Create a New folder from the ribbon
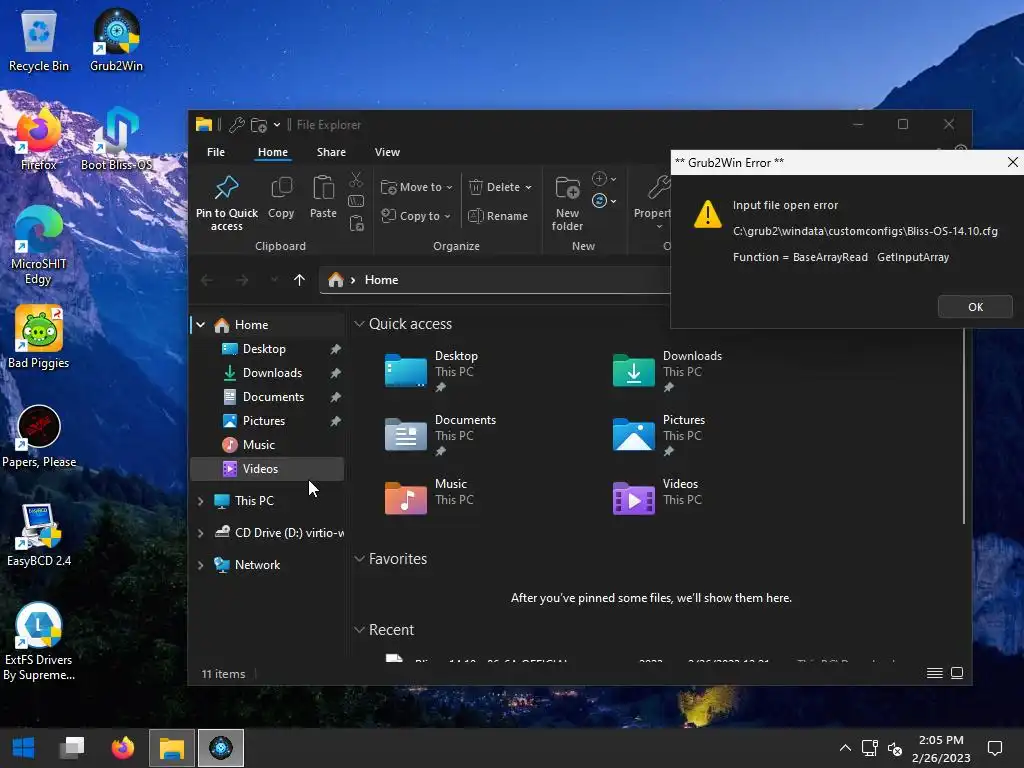This screenshot has height=768, width=1024. click(567, 203)
